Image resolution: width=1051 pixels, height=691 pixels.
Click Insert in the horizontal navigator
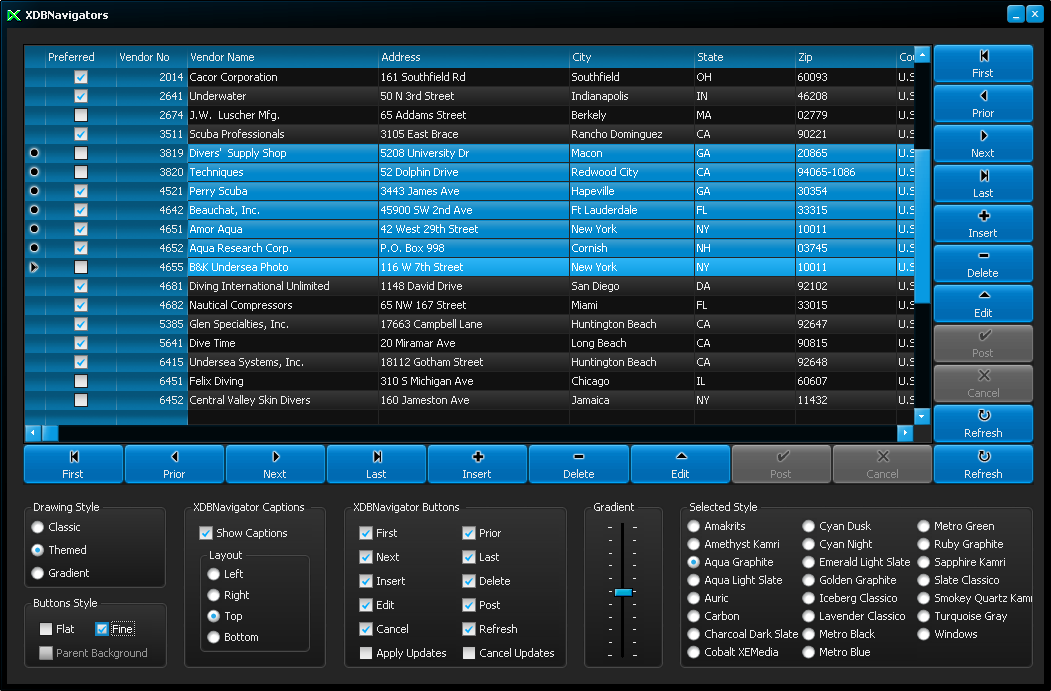click(477, 464)
